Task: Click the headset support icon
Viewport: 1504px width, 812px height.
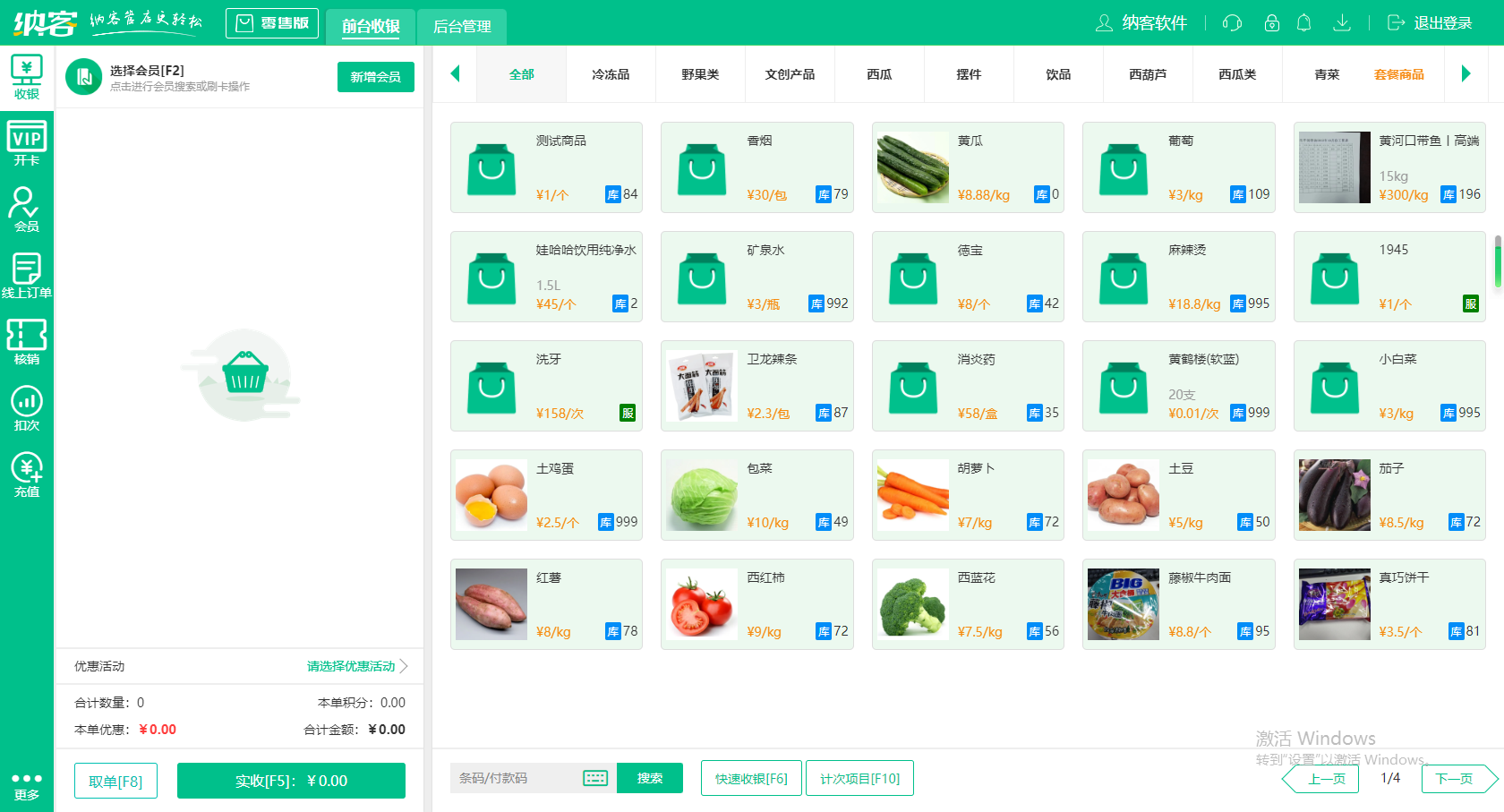Action: click(1231, 23)
